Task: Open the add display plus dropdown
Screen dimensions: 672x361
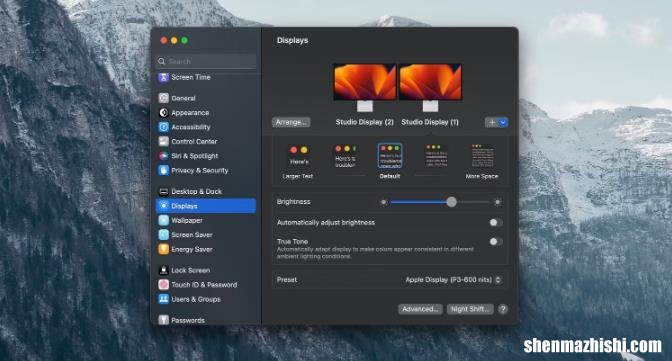Action: pos(496,123)
